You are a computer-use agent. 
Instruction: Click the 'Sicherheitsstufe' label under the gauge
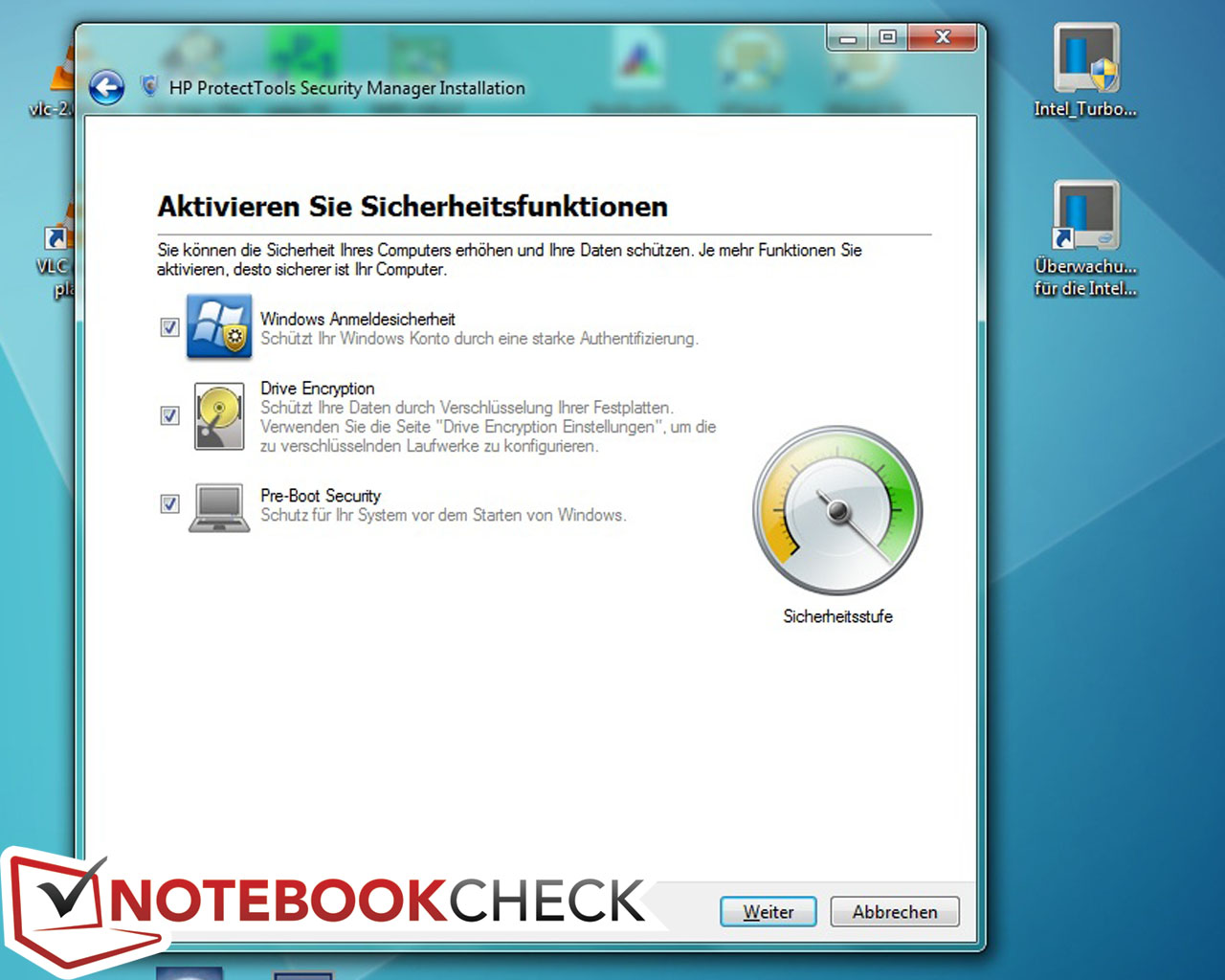838,616
